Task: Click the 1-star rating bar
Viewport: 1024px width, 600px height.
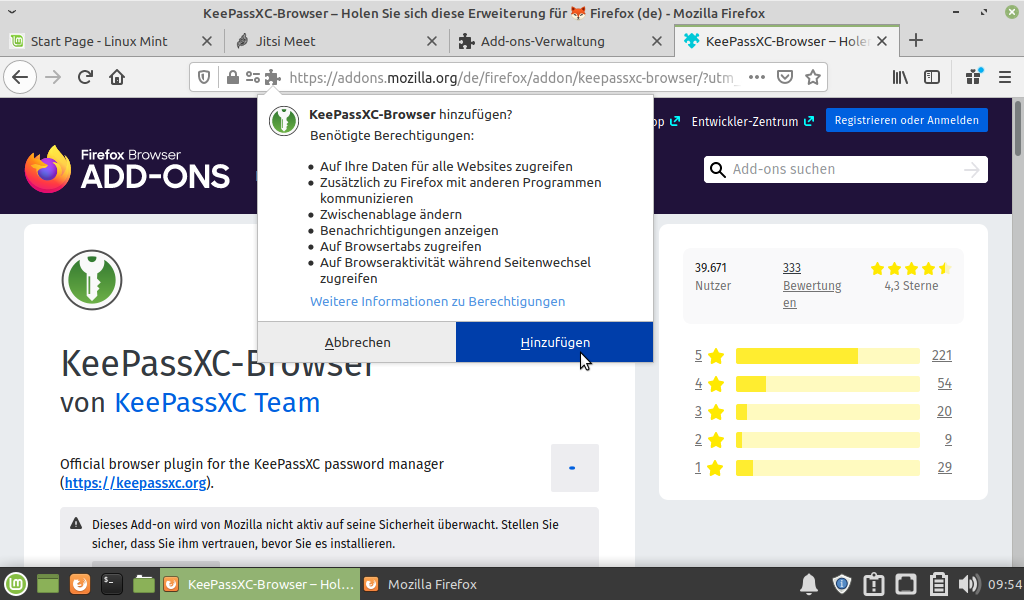Action: (x=827, y=468)
